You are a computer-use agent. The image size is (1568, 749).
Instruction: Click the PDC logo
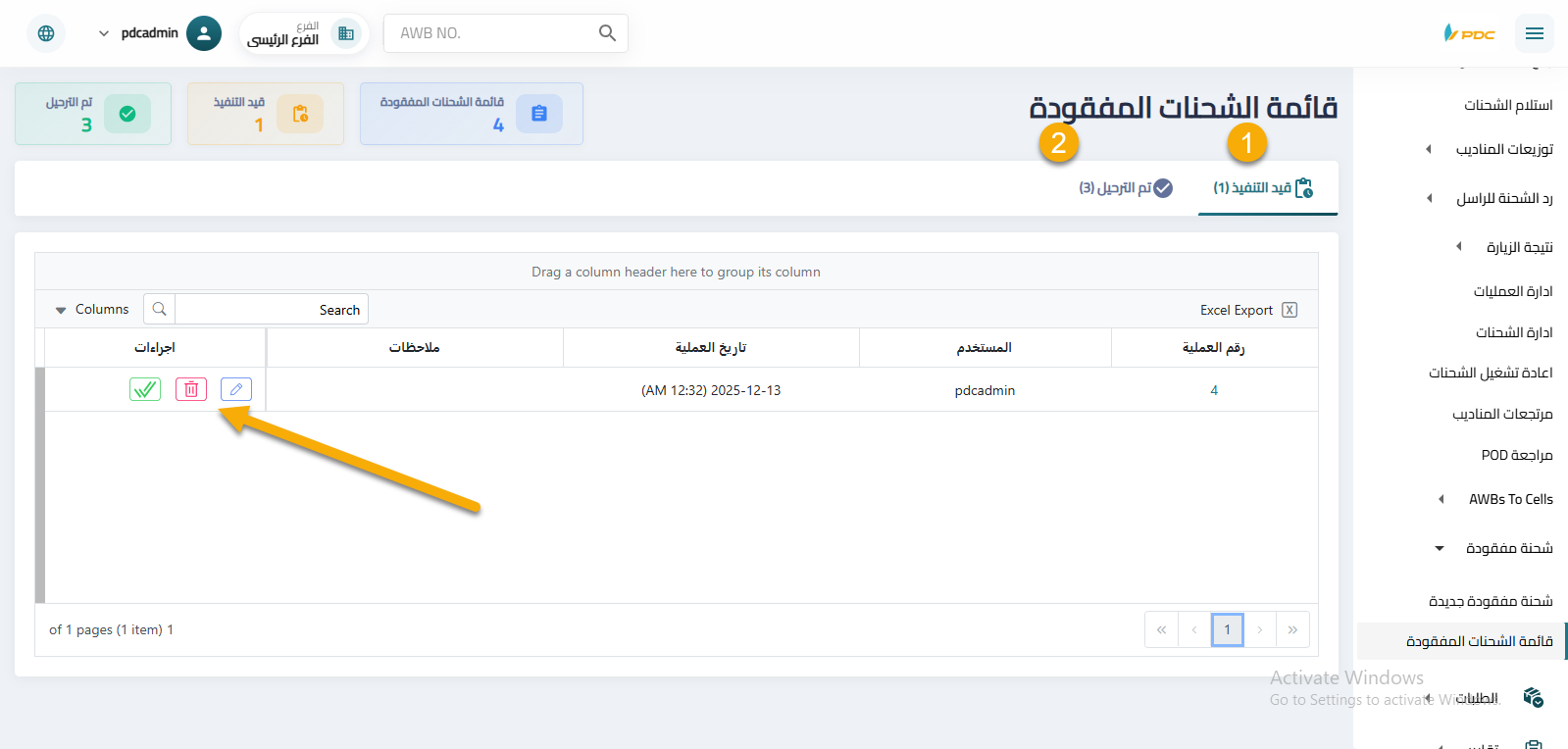tap(1469, 33)
